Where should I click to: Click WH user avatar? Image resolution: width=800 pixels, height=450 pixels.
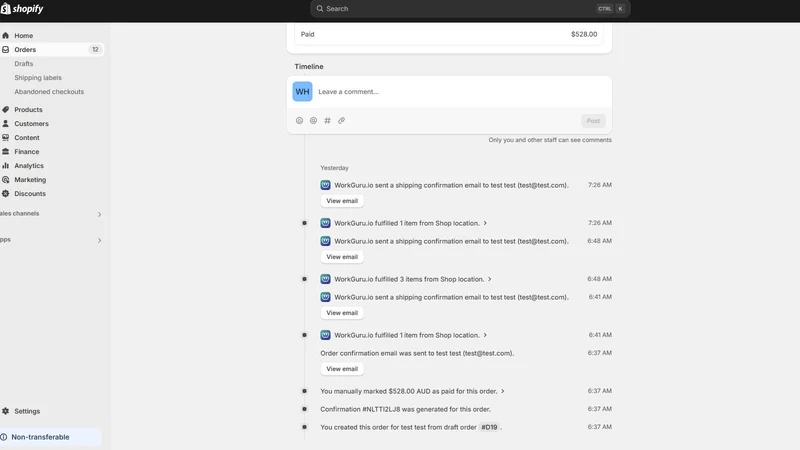(303, 92)
